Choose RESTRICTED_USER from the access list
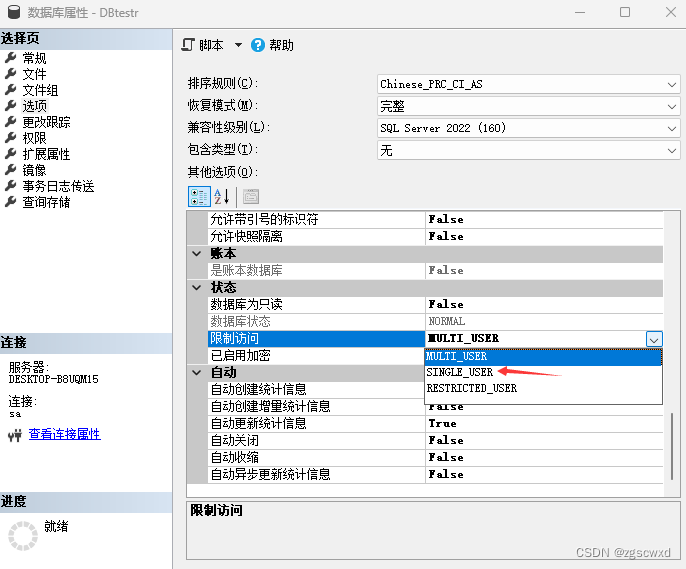The width and height of the screenshot is (686, 569). (x=471, y=388)
